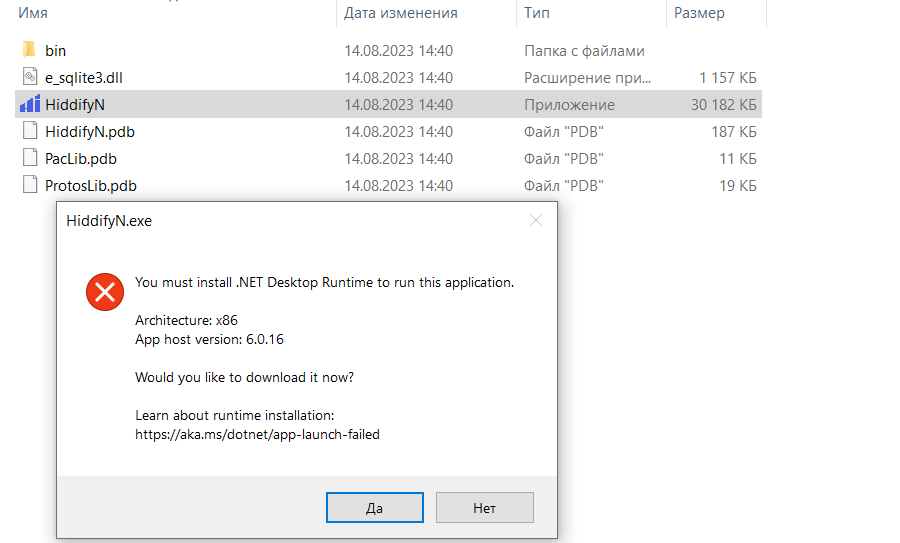Click the Папка с файлами type cell
The height and width of the screenshot is (543, 900).
point(584,51)
